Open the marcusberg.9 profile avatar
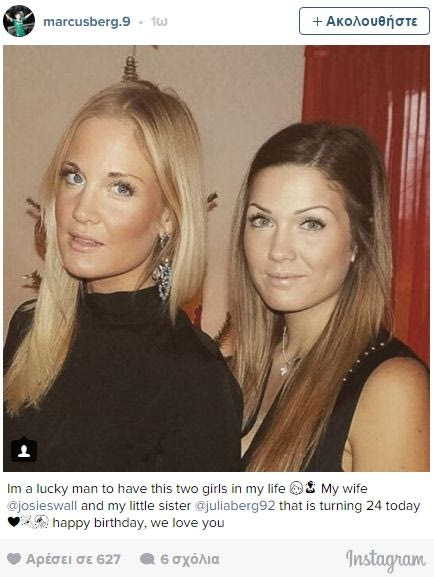This screenshot has height=577, width=434. point(19,21)
